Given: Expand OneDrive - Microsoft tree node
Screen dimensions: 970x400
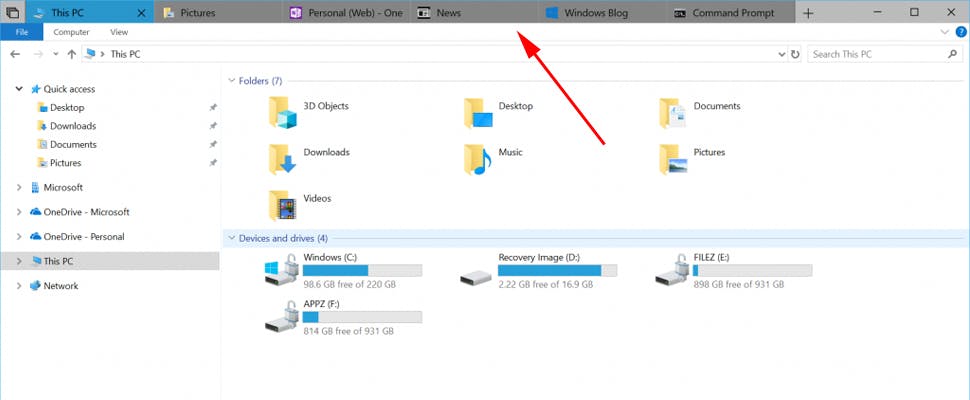Looking at the screenshot, I should coord(19,212).
